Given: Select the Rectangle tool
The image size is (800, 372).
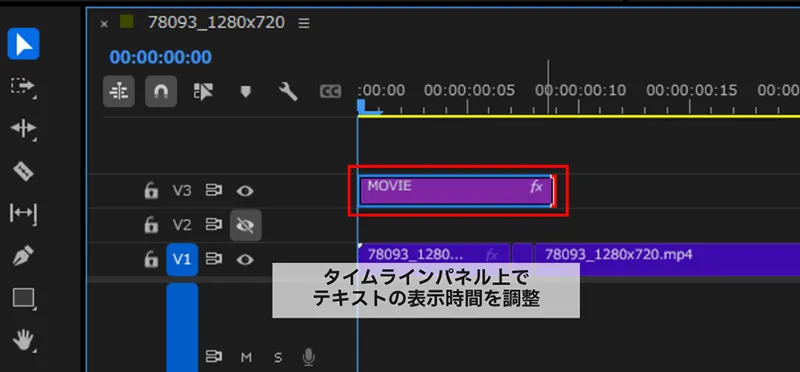Looking at the screenshot, I should click(x=23, y=298).
